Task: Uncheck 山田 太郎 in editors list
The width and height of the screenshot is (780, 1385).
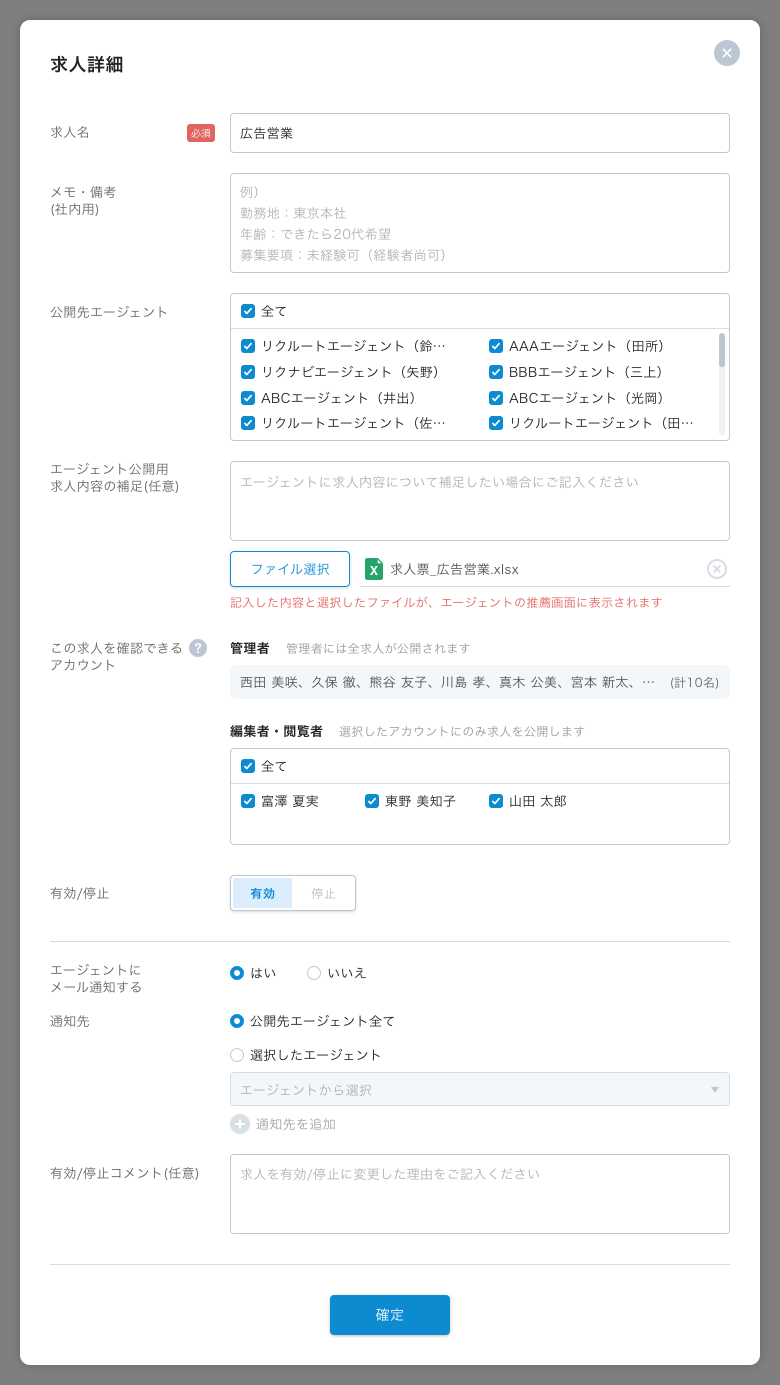Action: coord(496,801)
